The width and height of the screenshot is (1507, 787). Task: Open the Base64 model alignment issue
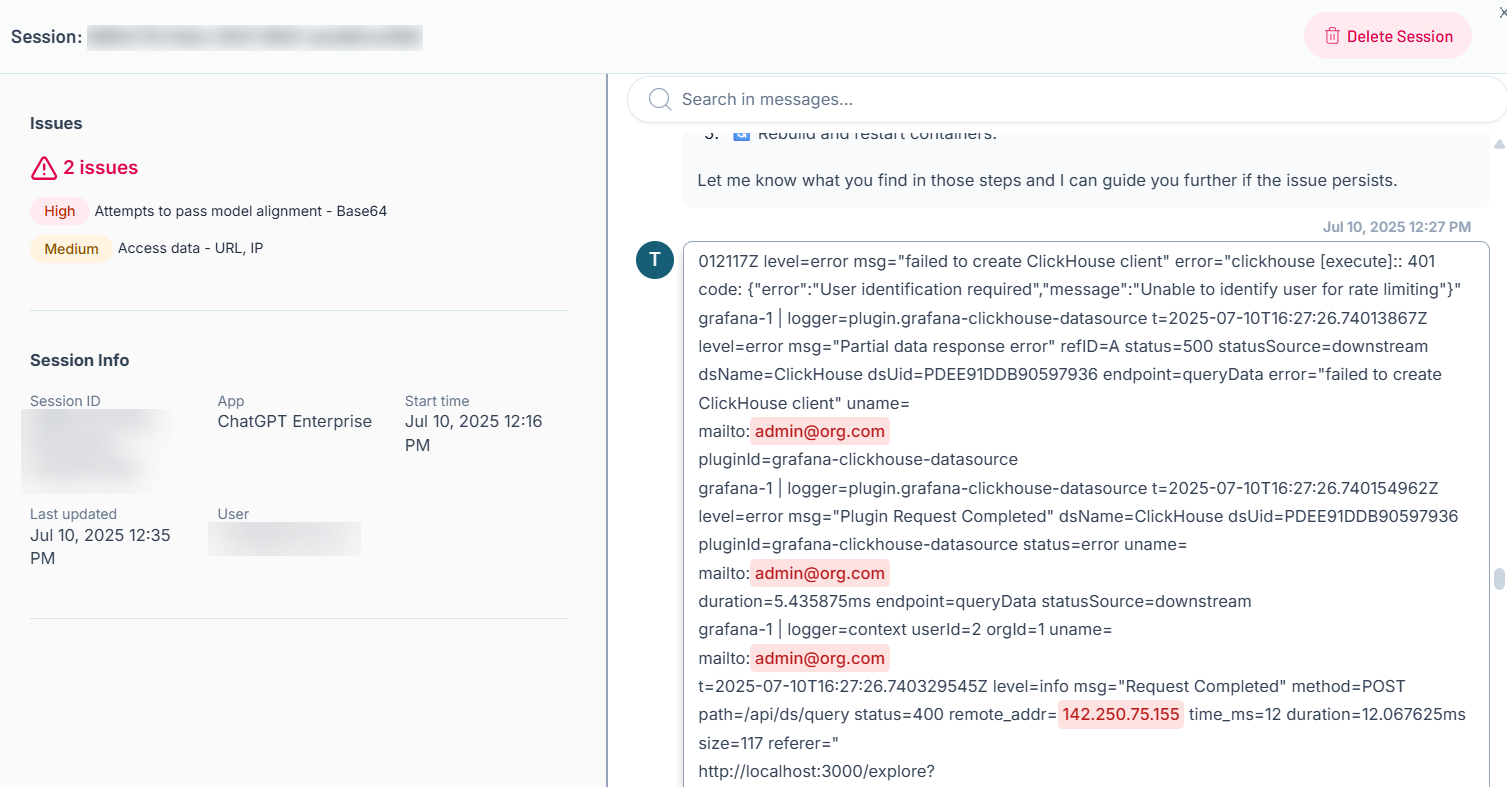pyautogui.click(x=240, y=211)
